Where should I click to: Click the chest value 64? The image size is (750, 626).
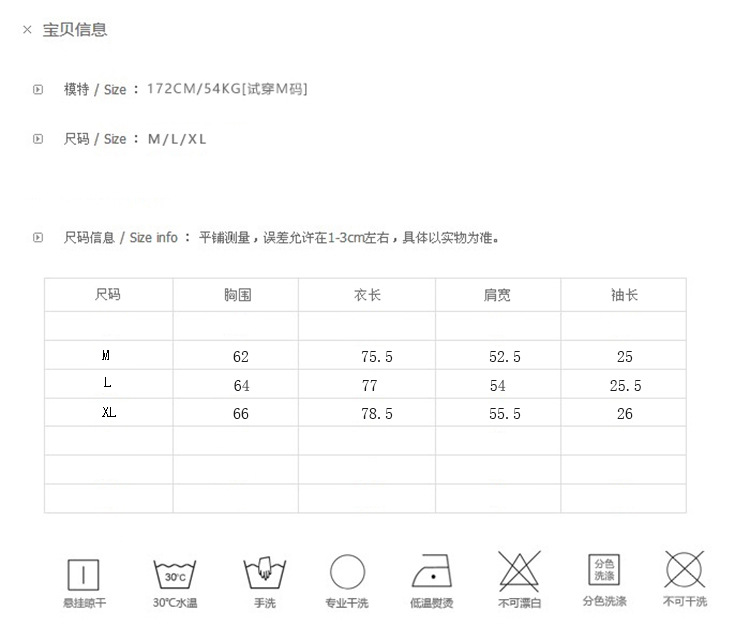pos(242,385)
